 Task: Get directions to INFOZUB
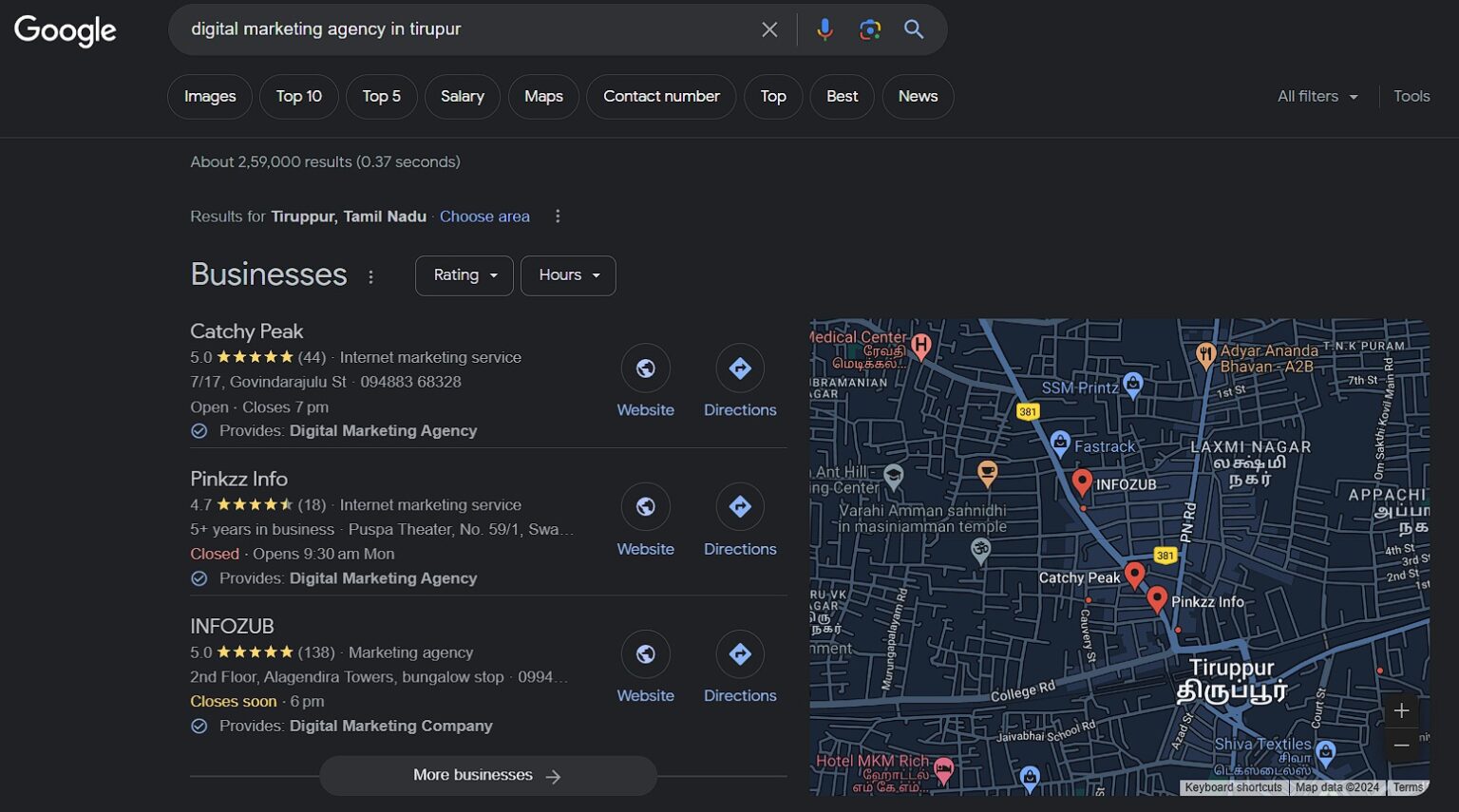click(x=740, y=654)
